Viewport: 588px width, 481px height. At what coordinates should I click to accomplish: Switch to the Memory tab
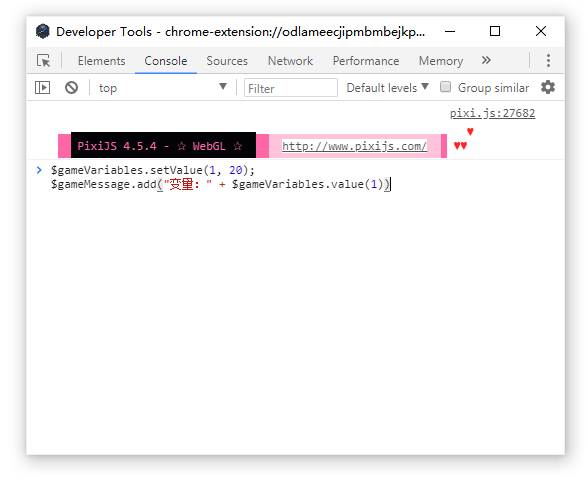point(441,61)
